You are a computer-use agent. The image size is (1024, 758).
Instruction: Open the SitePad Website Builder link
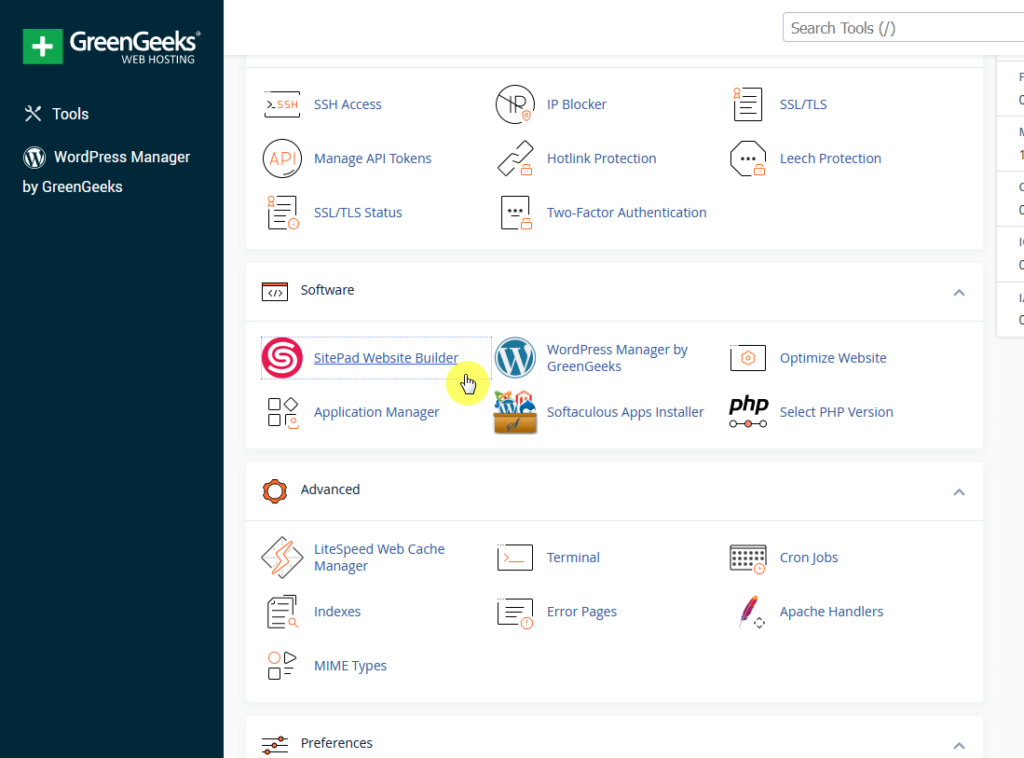386,358
